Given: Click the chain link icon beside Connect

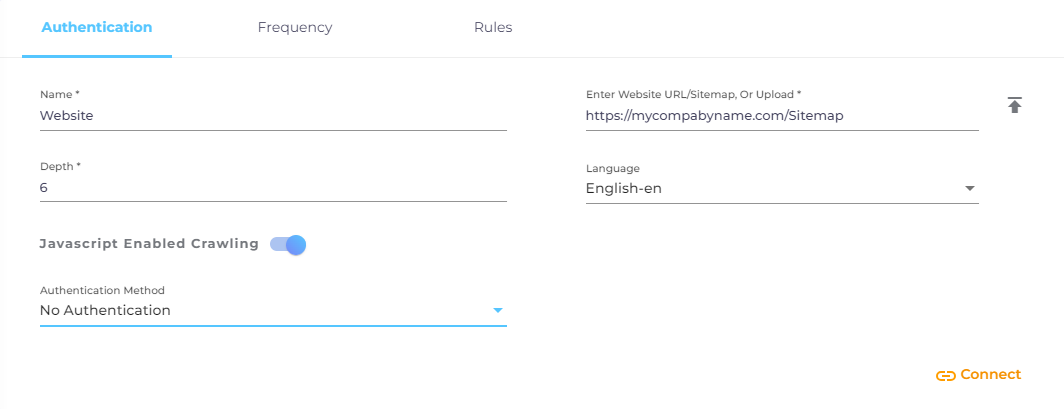Looking at the screenshot, I should tap(945, 376).
